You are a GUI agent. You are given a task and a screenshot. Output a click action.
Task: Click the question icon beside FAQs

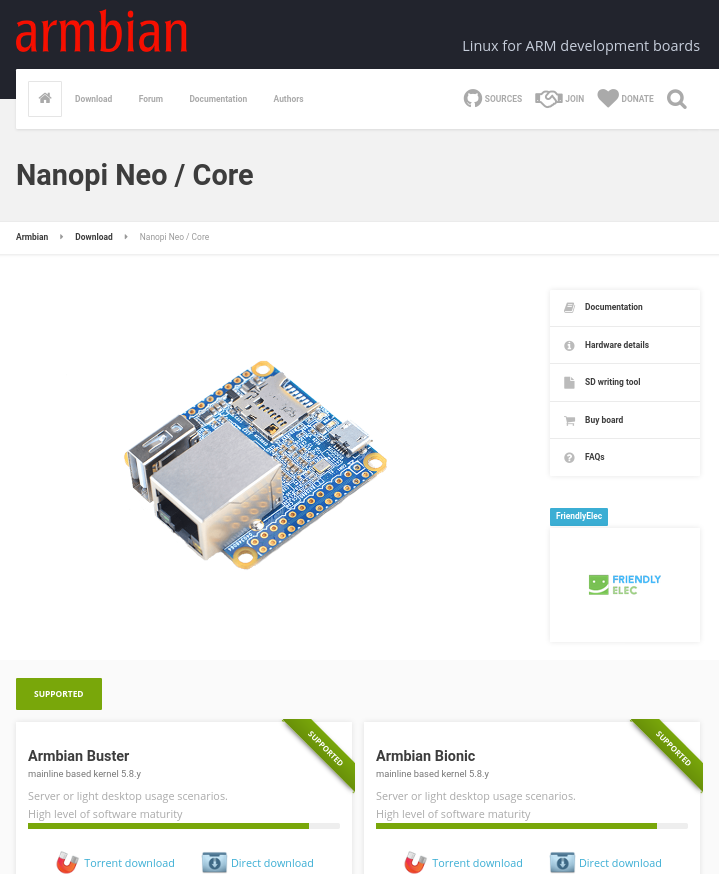(x=569, y=458)
